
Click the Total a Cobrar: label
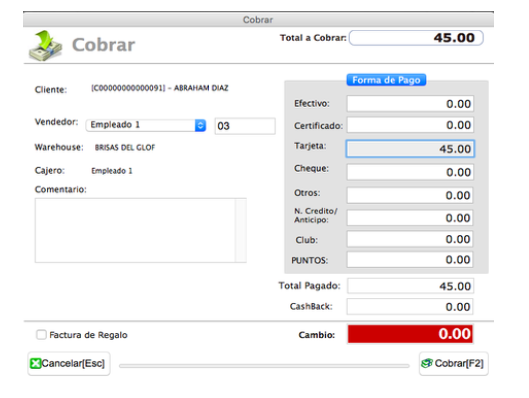coord(313,38)
